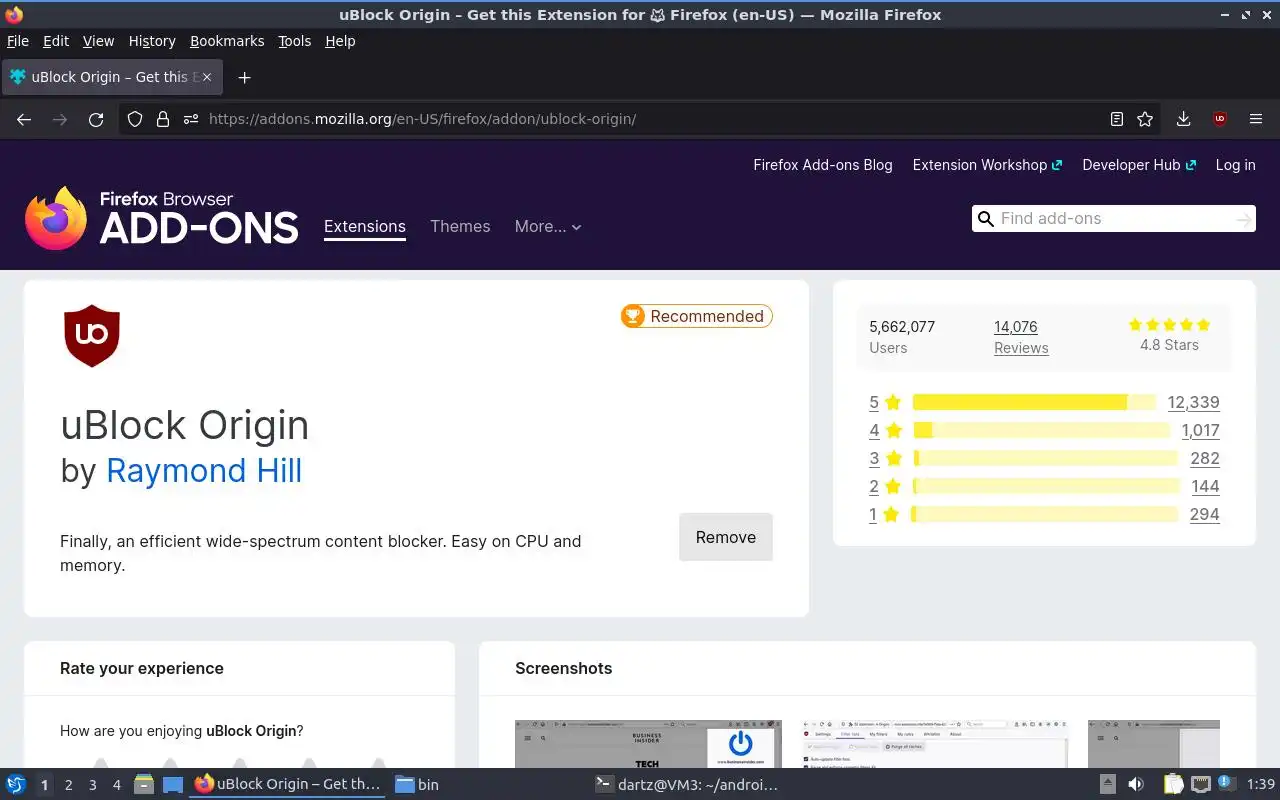Screen dimensions: 1280x800
Task: View the 144 two-star reviews count
Action: point(1205,486)
